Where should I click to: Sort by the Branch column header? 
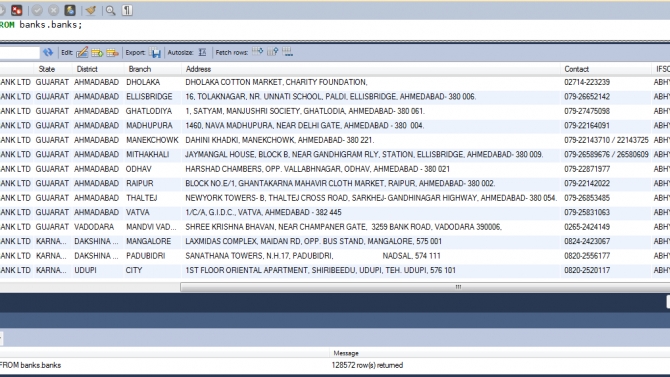pyautogui.click(x=140, y=69)
